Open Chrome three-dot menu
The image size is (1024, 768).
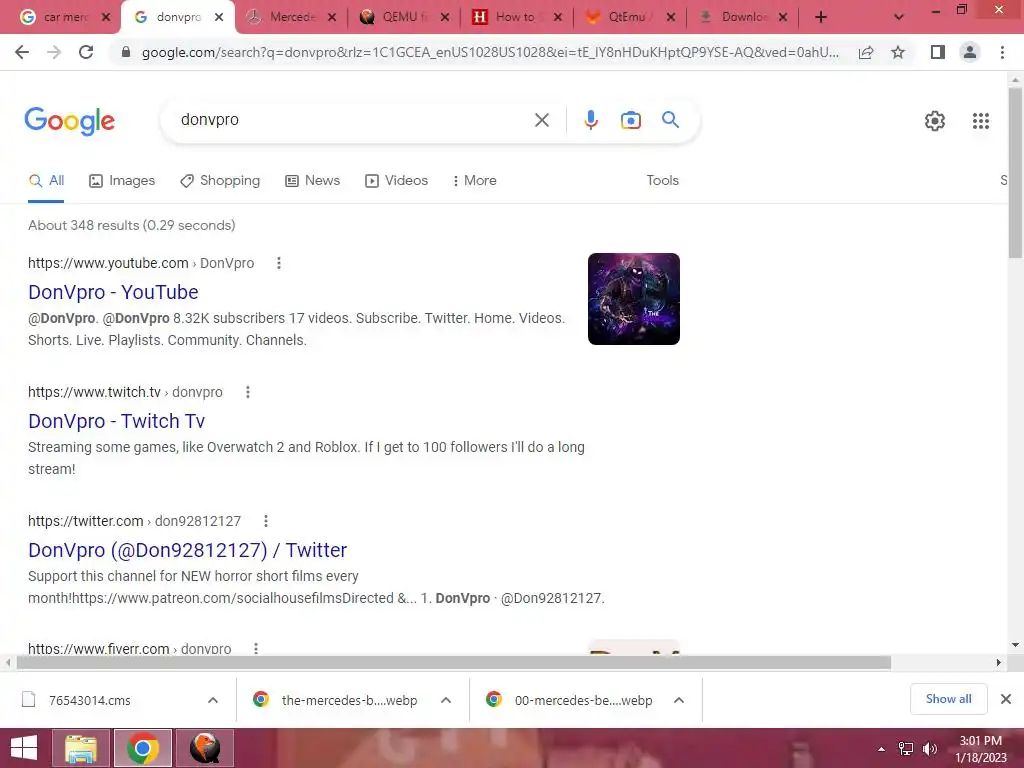1002,52
